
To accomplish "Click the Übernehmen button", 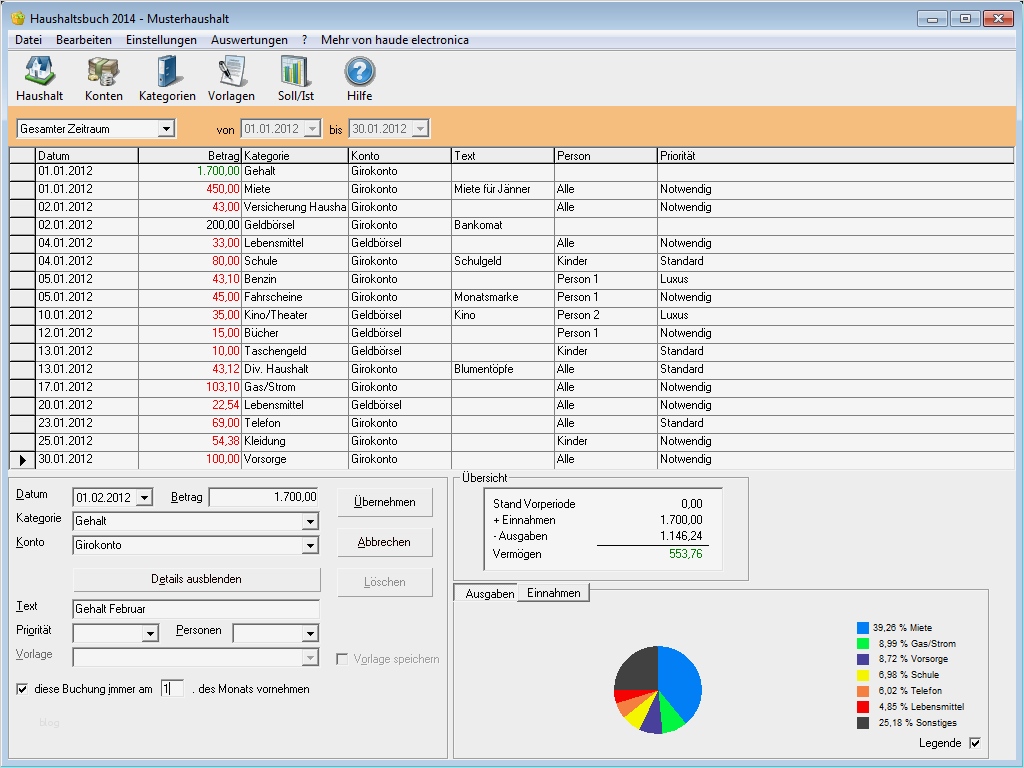I will click(x=385, y=501).
